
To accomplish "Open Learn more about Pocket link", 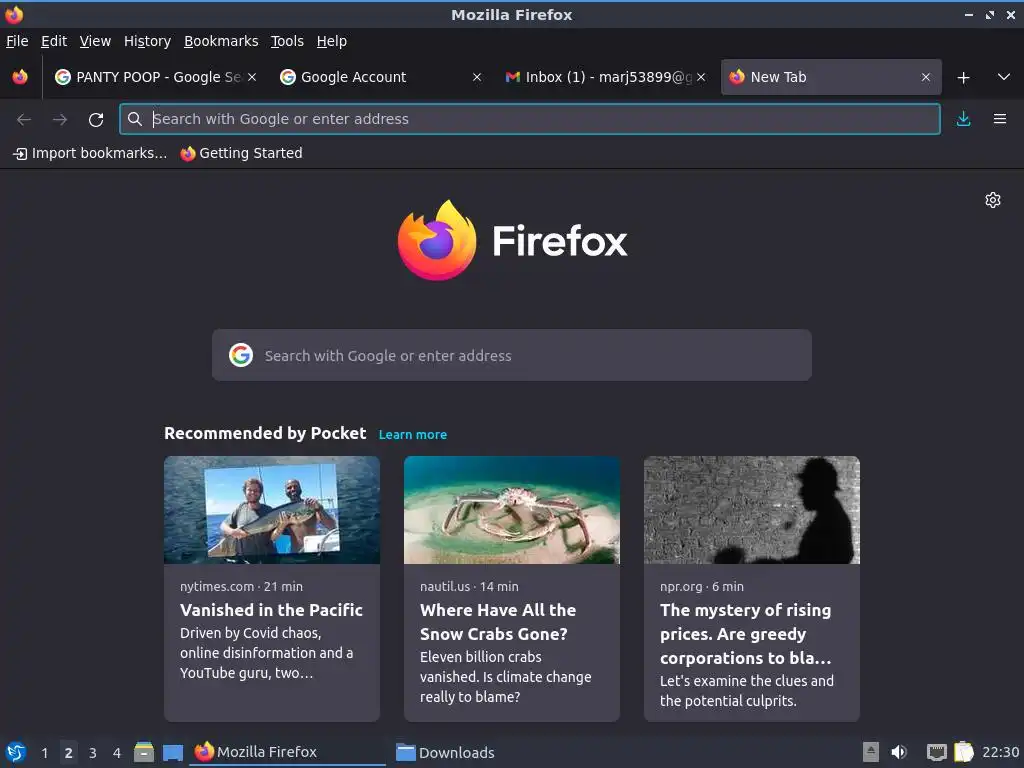I will coord(413,434).
